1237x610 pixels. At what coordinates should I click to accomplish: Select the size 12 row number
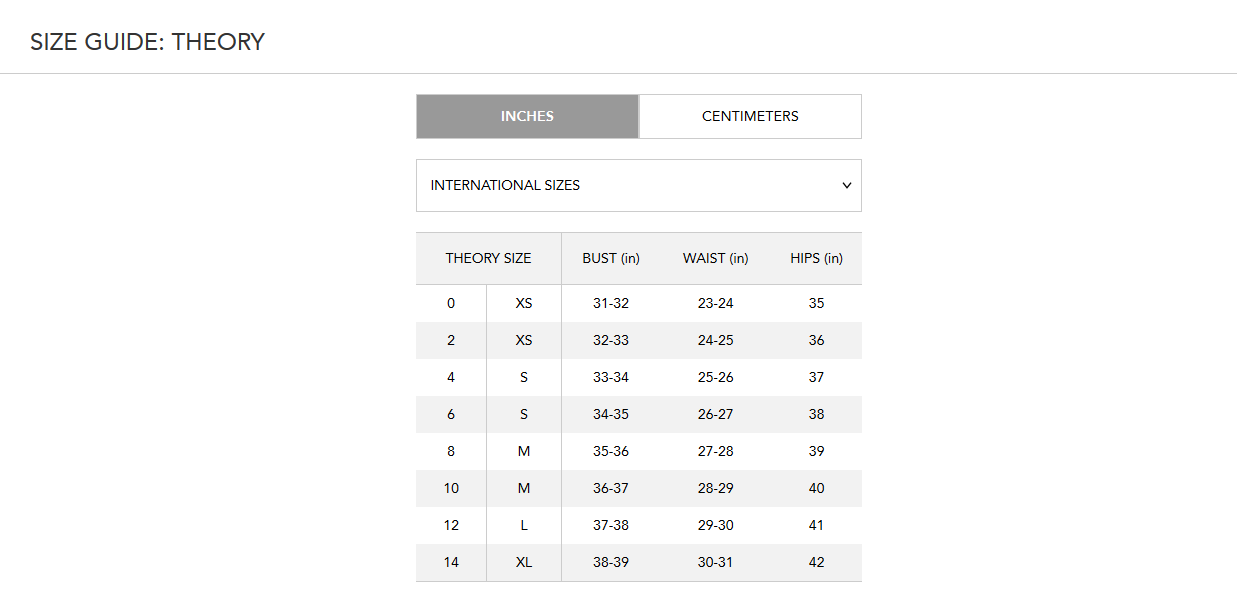point(451,525)
